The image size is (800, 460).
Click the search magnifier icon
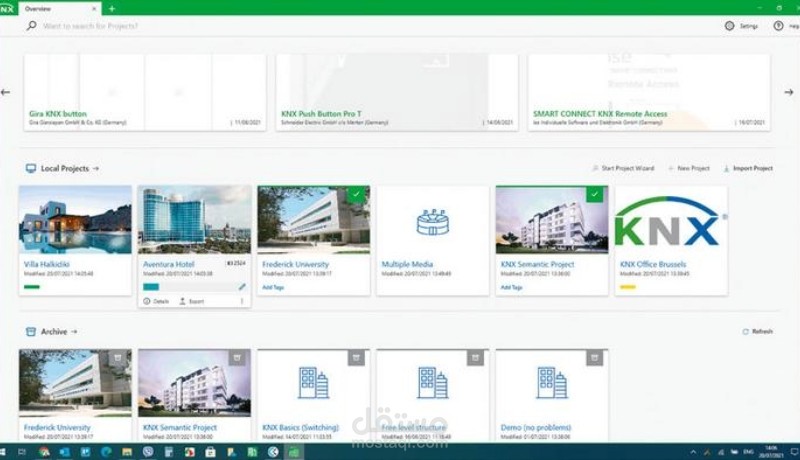click(31, 25)
